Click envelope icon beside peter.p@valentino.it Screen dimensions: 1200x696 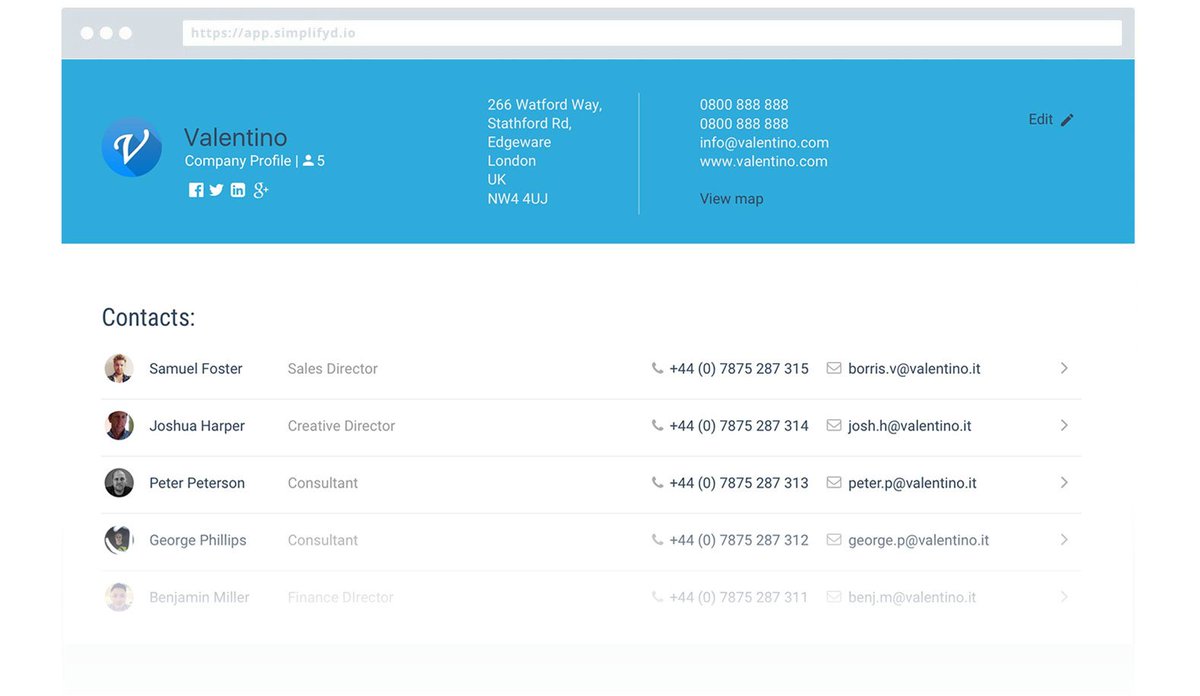(834, 482)
